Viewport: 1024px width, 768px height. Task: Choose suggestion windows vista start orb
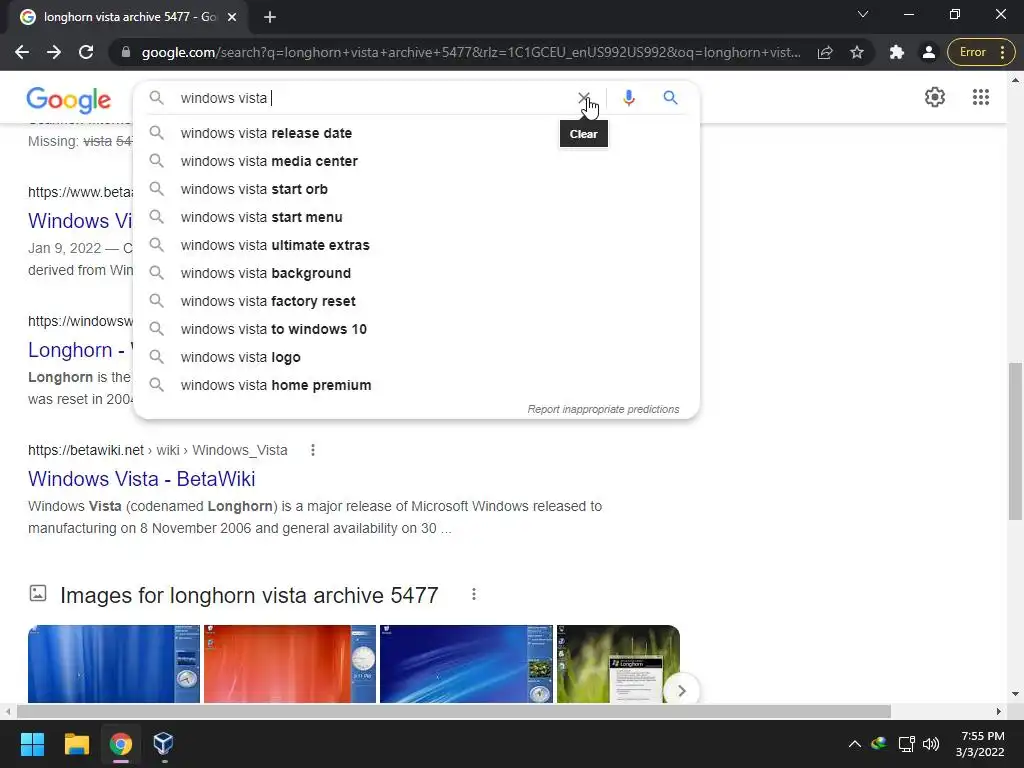[416, 189]
